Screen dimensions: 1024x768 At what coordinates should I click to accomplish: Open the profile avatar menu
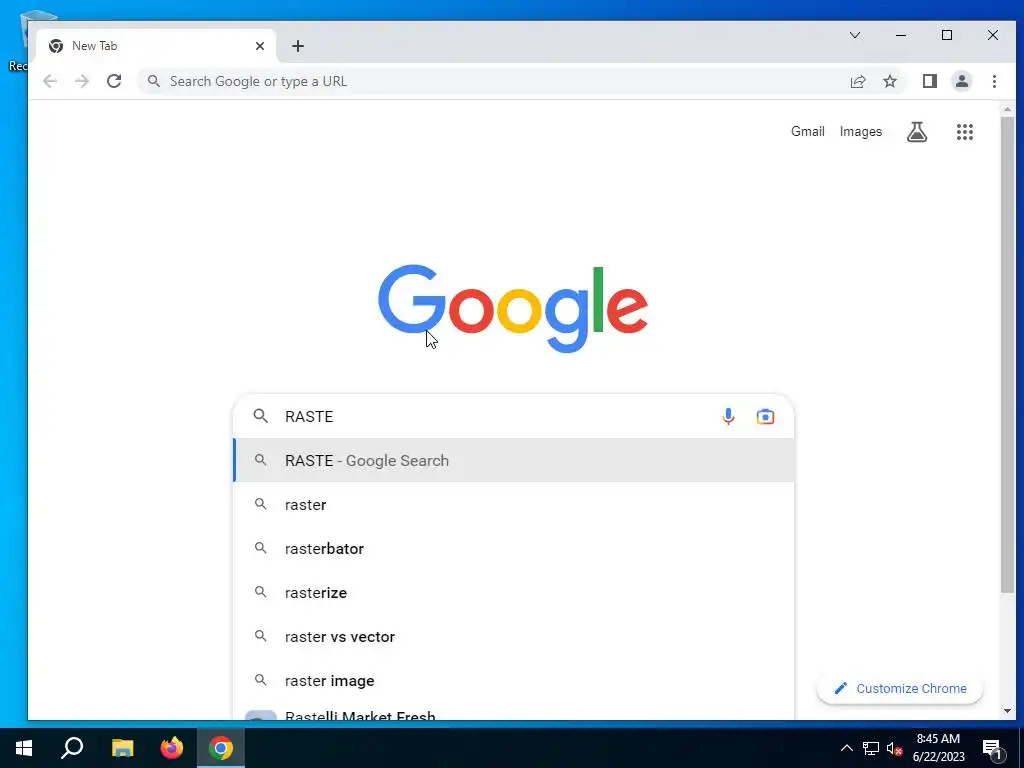coord(961,81)
